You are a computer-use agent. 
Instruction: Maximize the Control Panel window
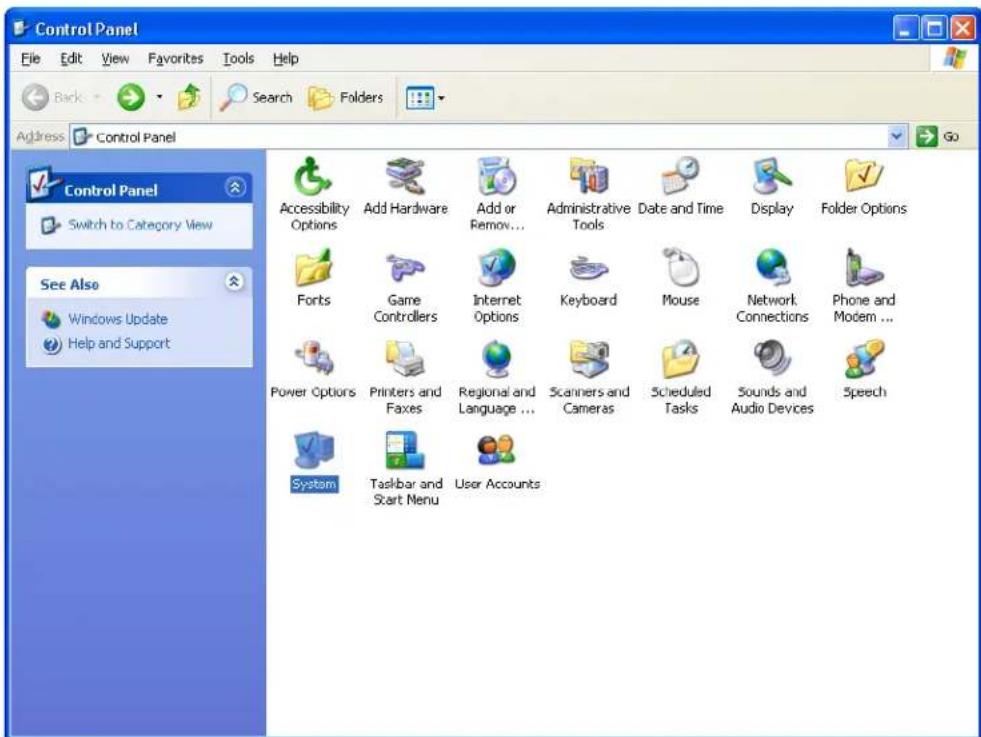(x=934, y=28)
